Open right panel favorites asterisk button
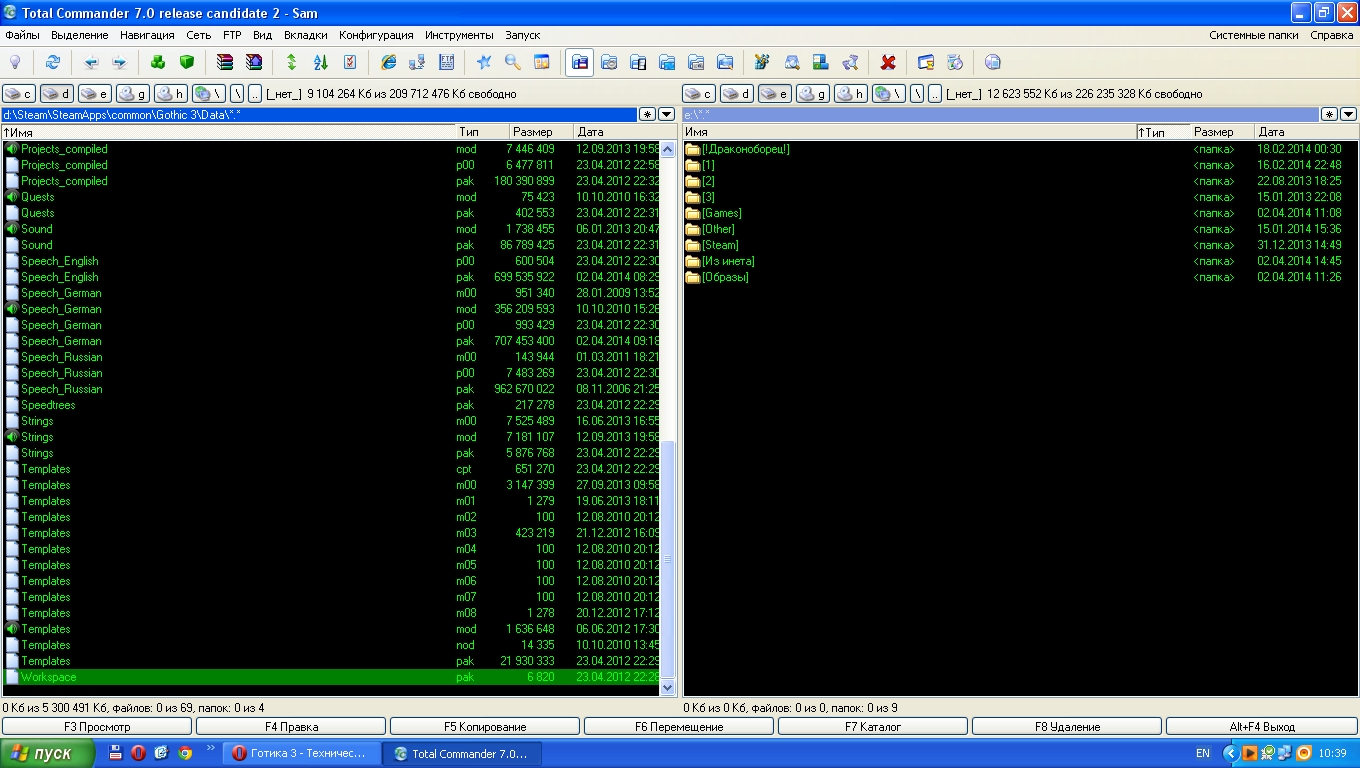 (1329, 115)
